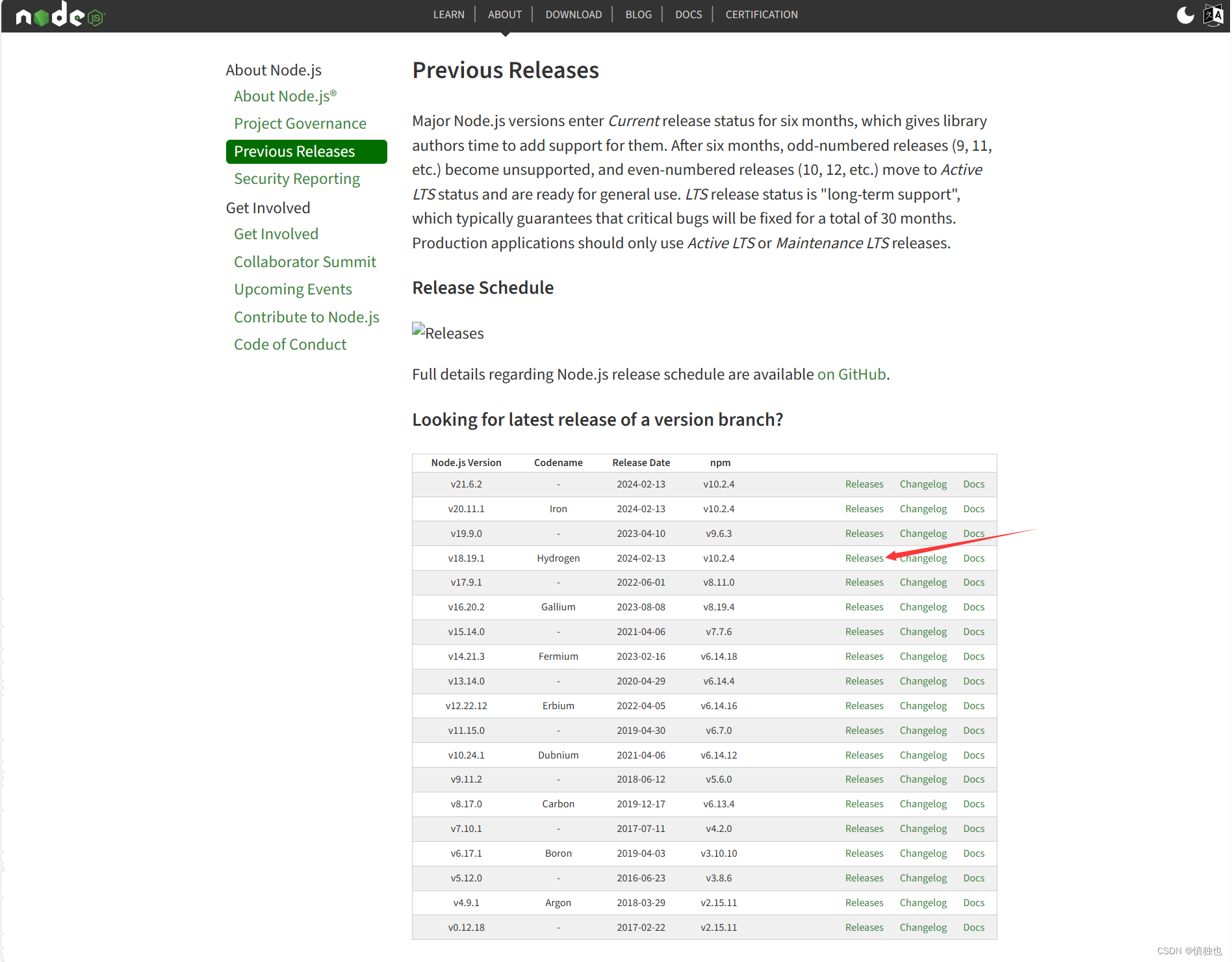Open Releases link for v10.24.1 Dubnium
Screen dimensions: 1232x962
(x=864, y=755)
